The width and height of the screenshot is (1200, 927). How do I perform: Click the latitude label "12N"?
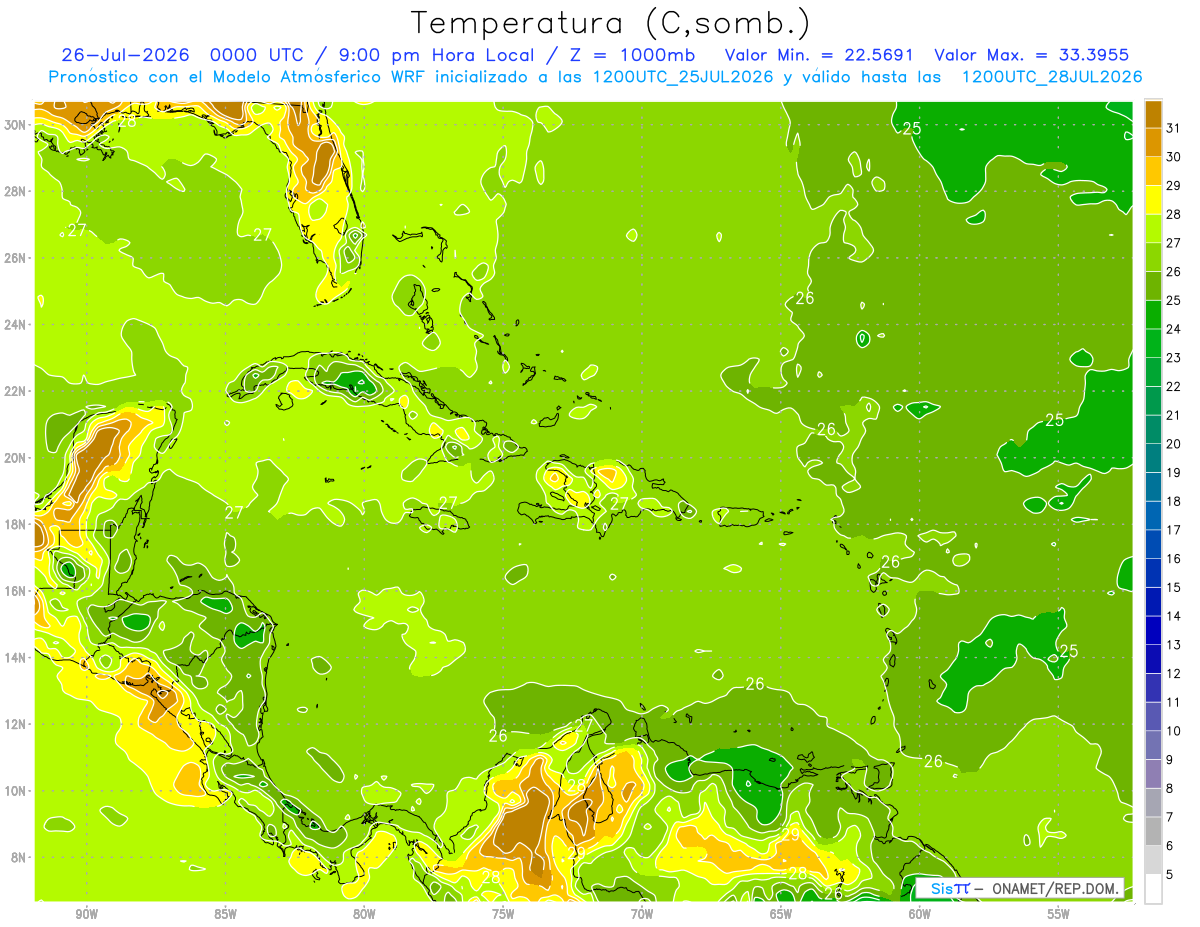tap(16, 724)
